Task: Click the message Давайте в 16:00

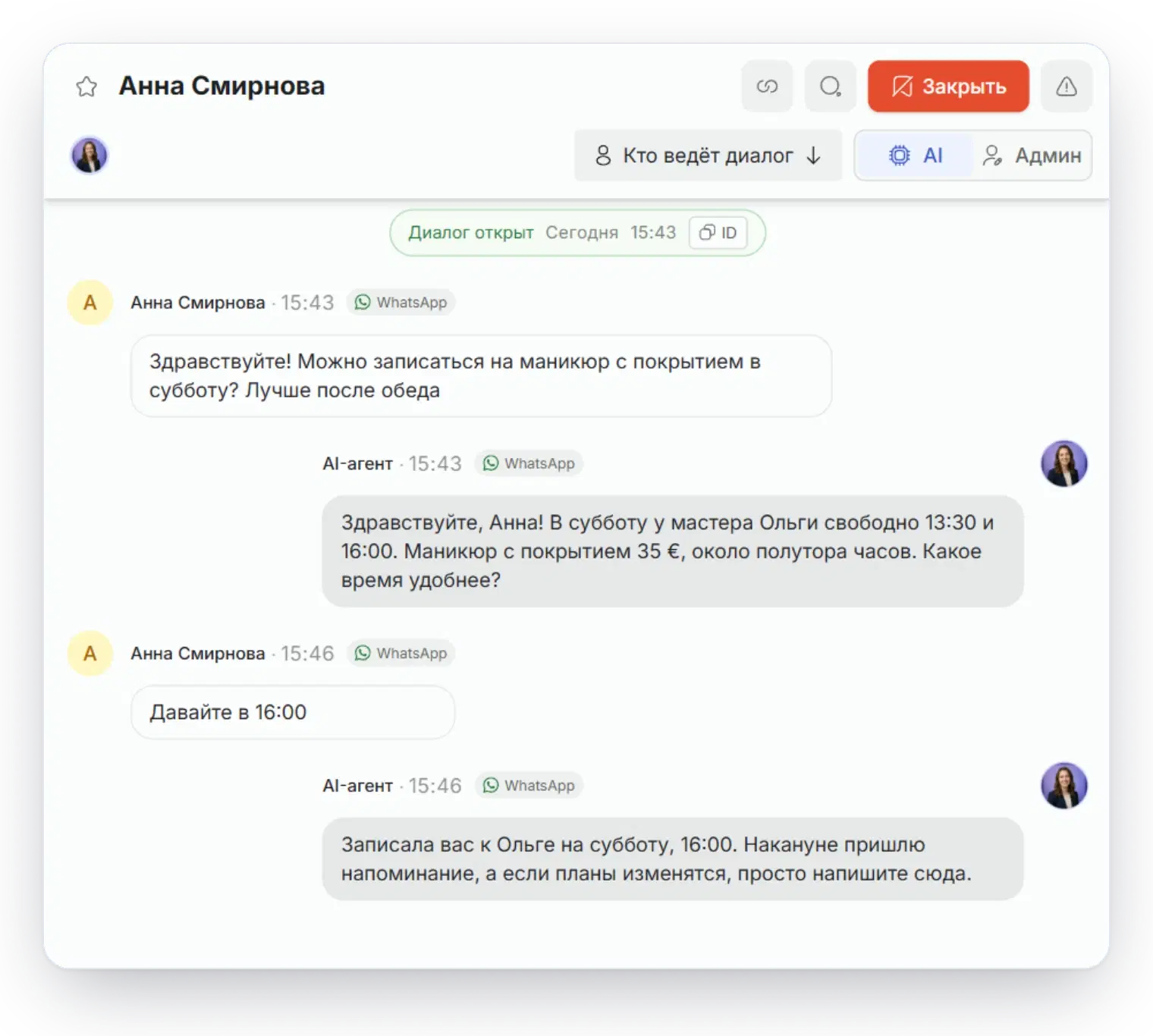Action: tap(293, 712)
